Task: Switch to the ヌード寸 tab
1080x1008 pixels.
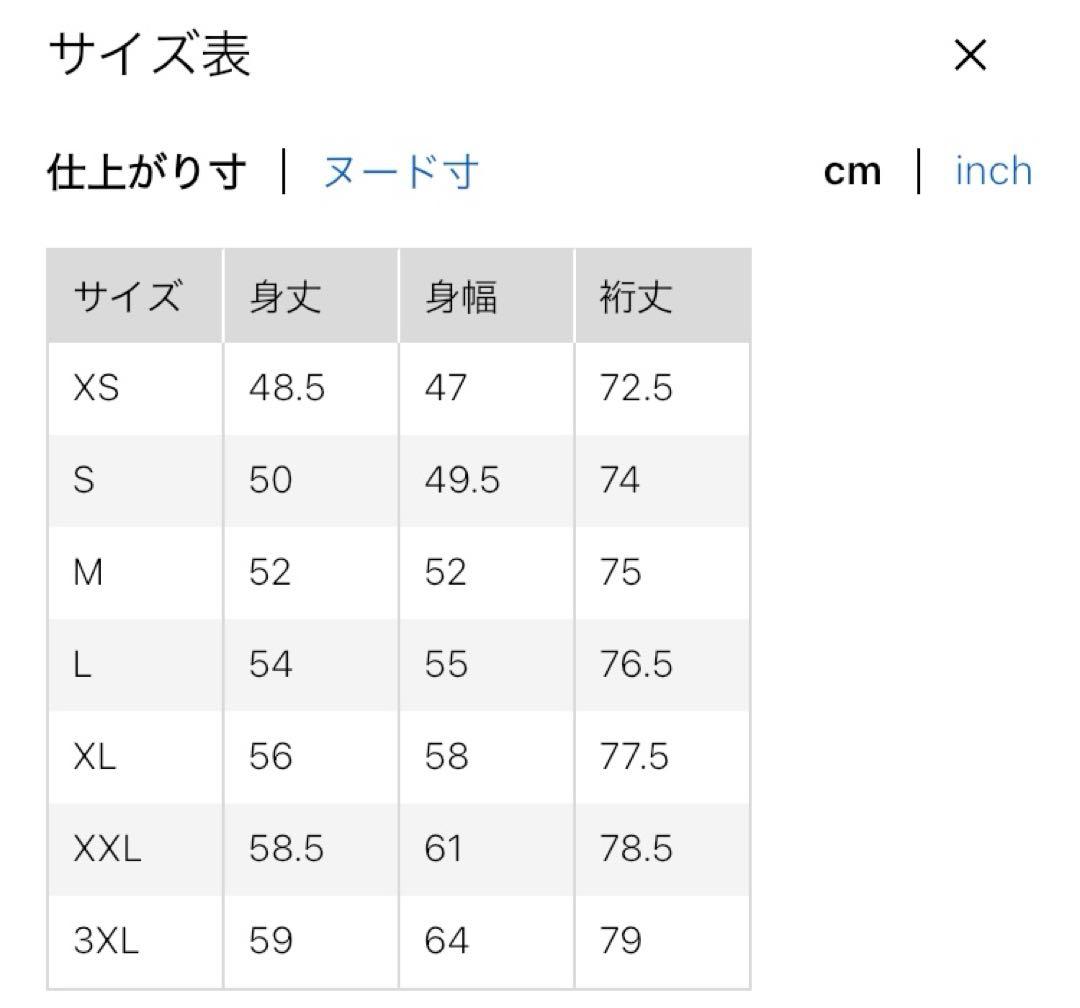Action: pyautogui.click(x=400, y=172)
